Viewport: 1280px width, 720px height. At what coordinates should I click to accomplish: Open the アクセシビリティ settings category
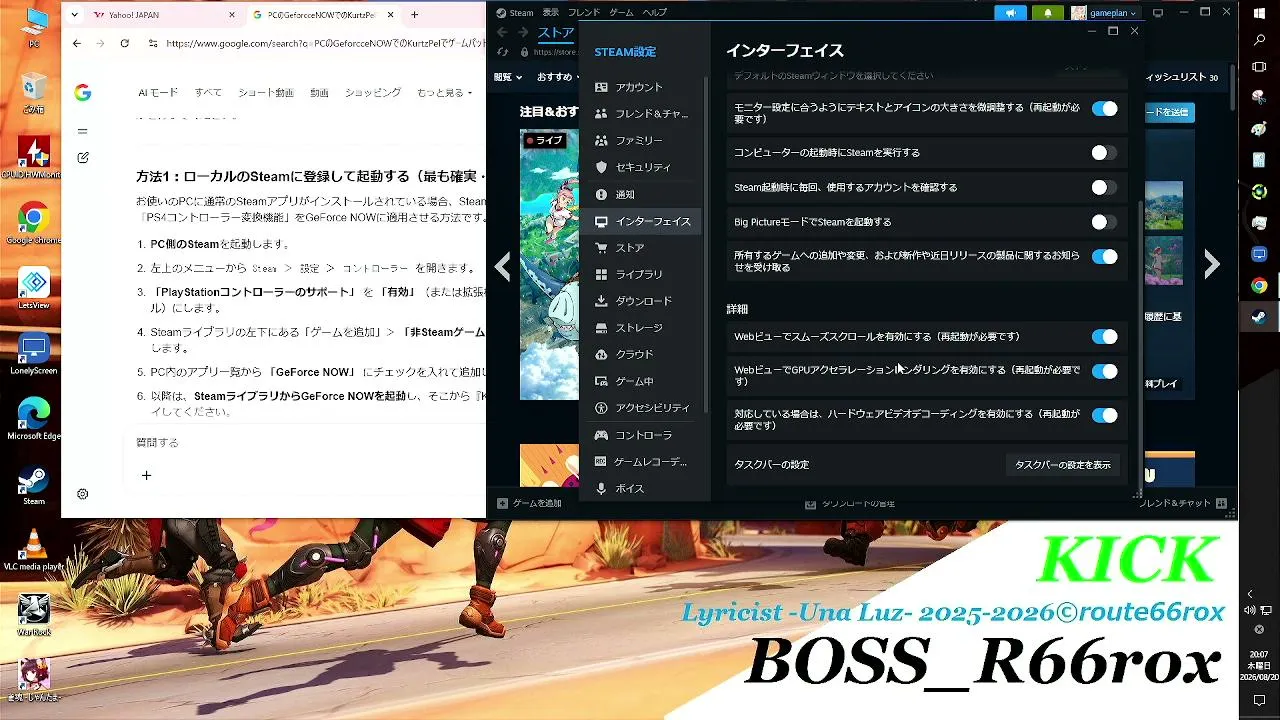pos(640,408)
